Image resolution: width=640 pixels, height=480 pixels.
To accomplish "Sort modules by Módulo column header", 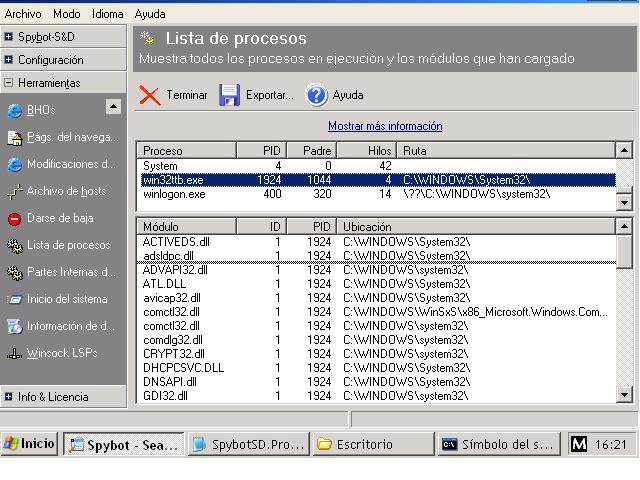I will click(187, 226).
